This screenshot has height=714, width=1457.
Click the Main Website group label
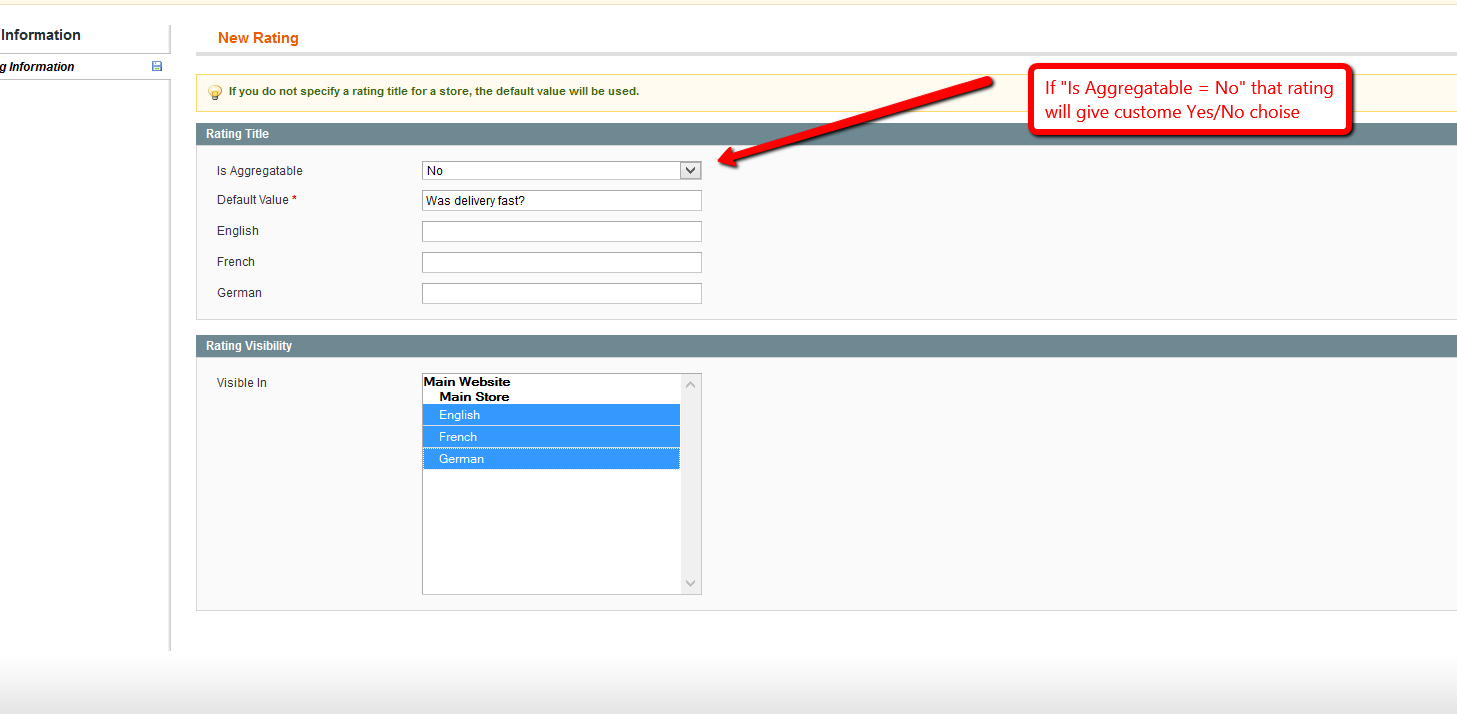(467, 382)
